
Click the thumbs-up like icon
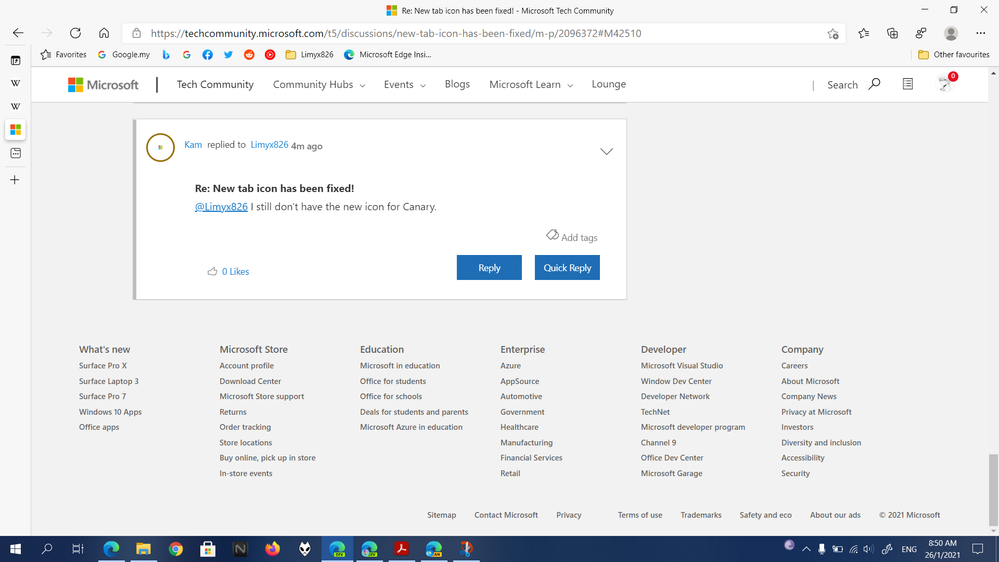tap(212, 271)
